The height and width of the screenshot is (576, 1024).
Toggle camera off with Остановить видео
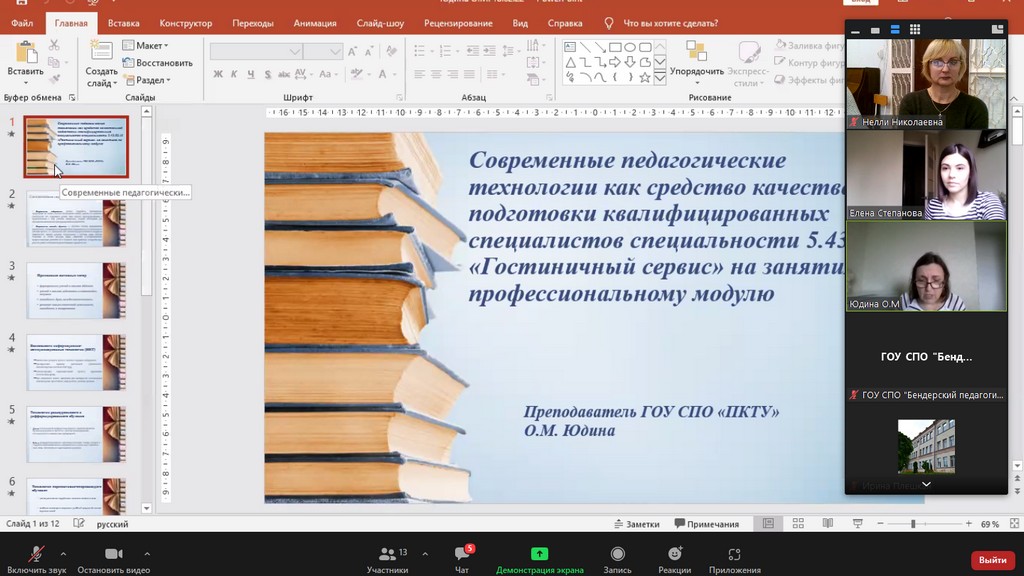coord(113,555)
